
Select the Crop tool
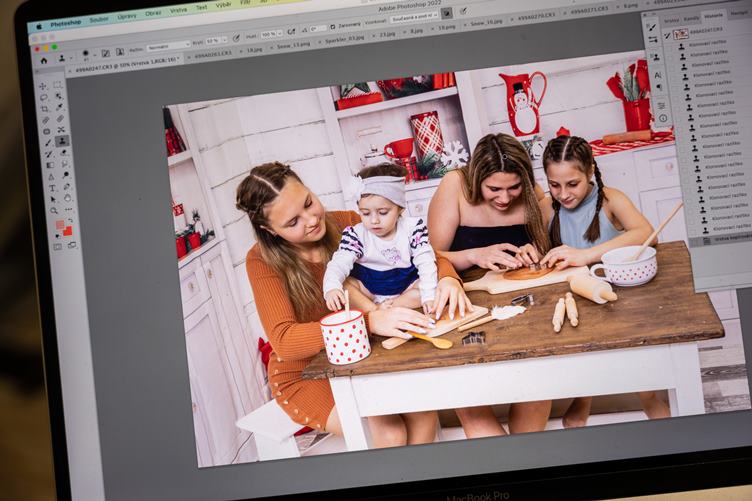coord(45,109)
